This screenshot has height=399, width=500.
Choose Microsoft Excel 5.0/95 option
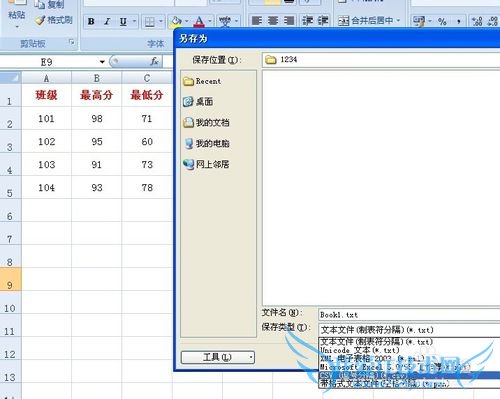tap(410, 367)
